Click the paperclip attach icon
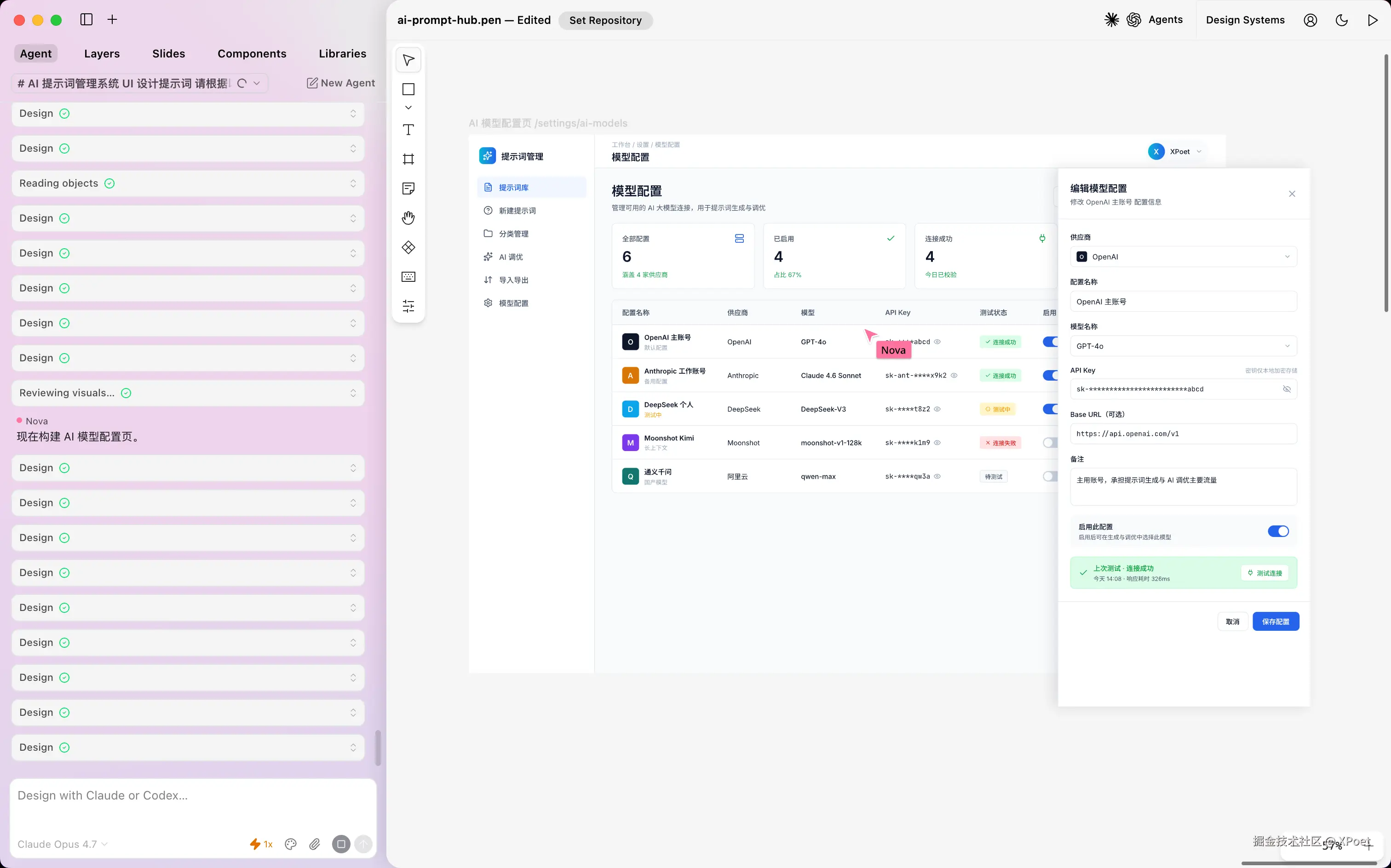This screenshot has width=1391, height=868. [x=315, y=844]
